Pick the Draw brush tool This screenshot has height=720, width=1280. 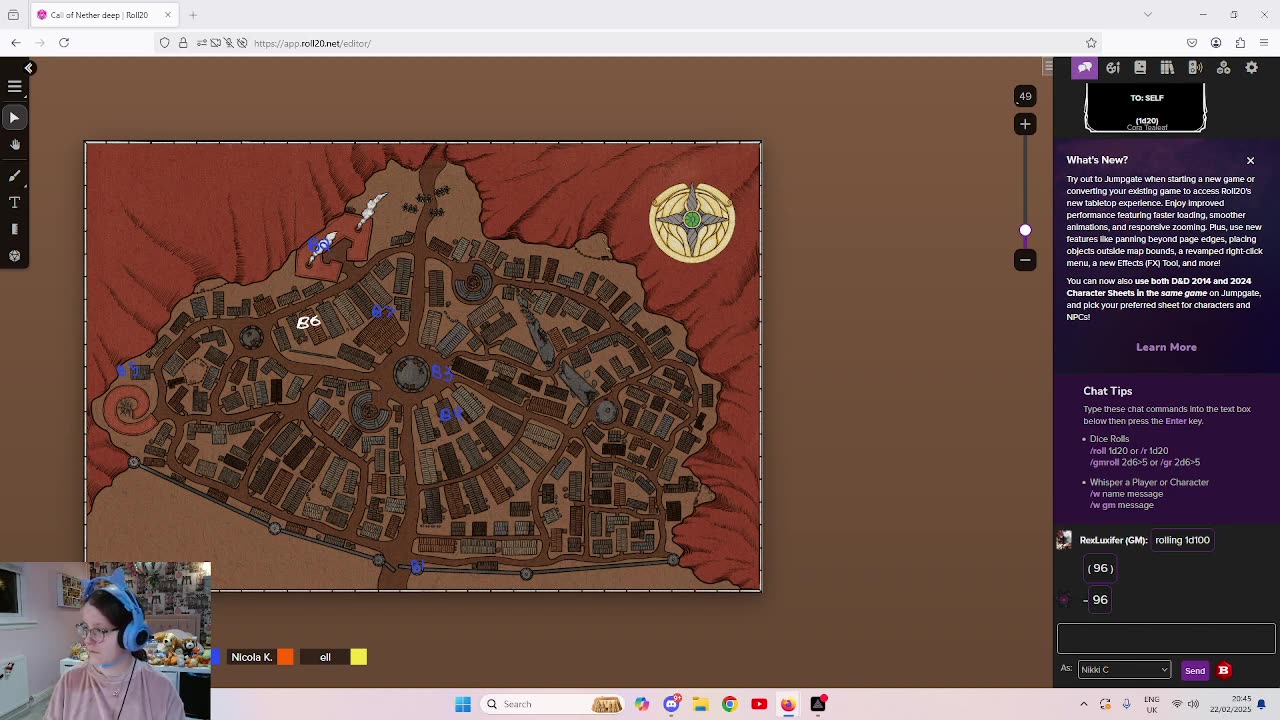coord(15,175)
